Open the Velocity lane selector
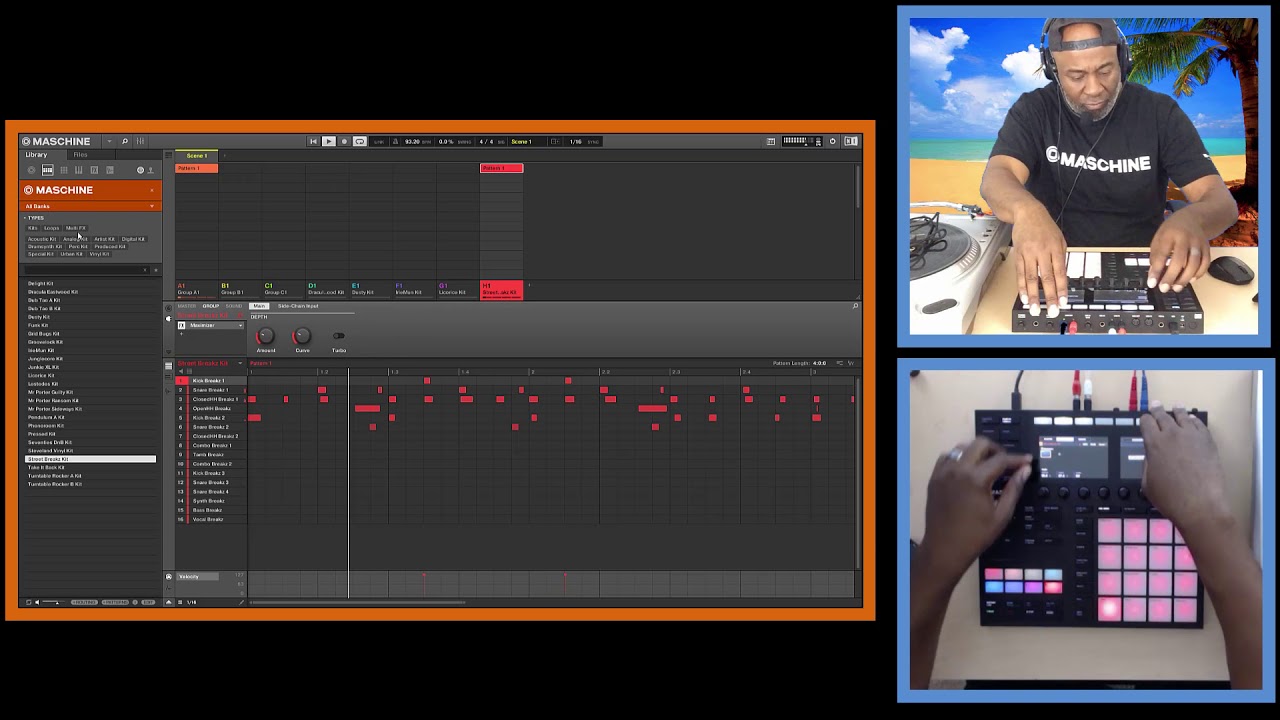 197,577
